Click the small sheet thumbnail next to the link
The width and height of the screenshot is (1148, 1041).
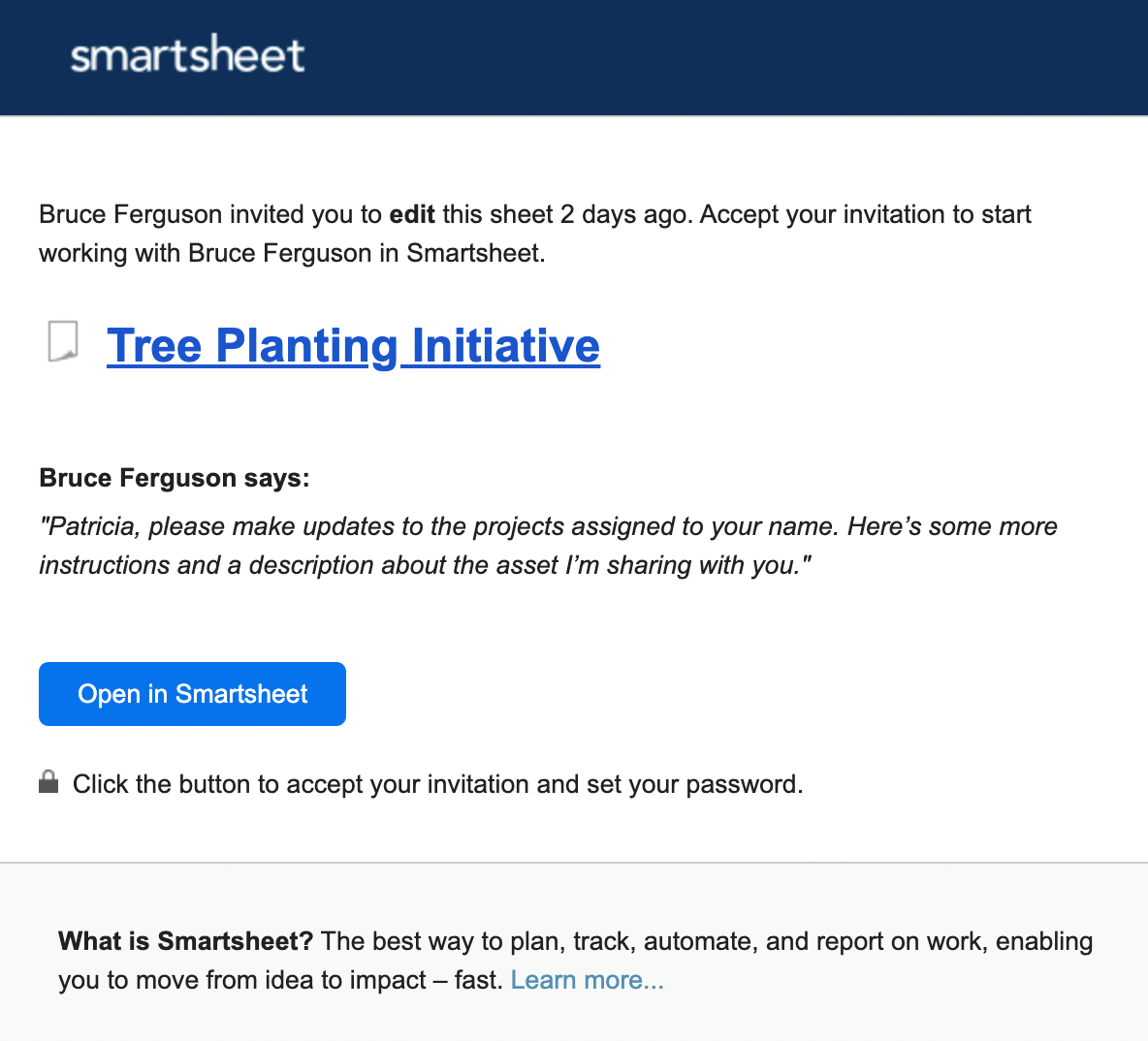click(x=64, y=343)
